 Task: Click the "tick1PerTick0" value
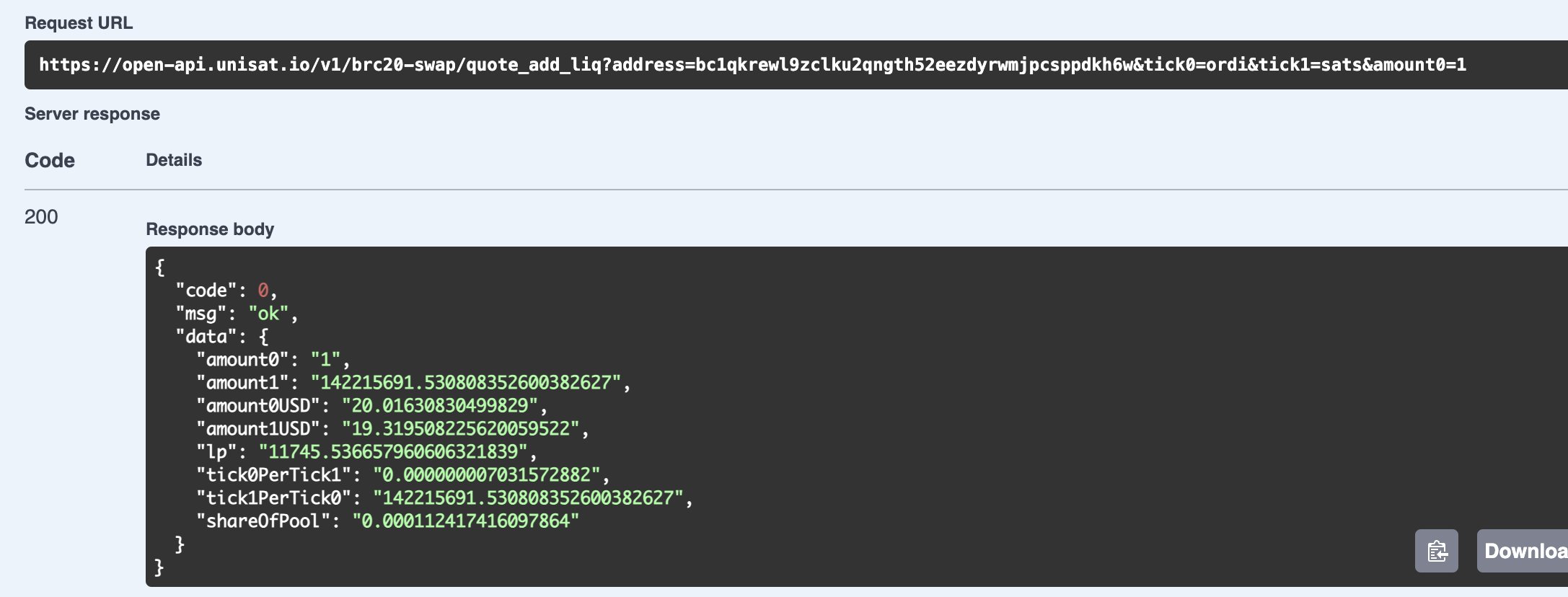(x=528, y=497)
